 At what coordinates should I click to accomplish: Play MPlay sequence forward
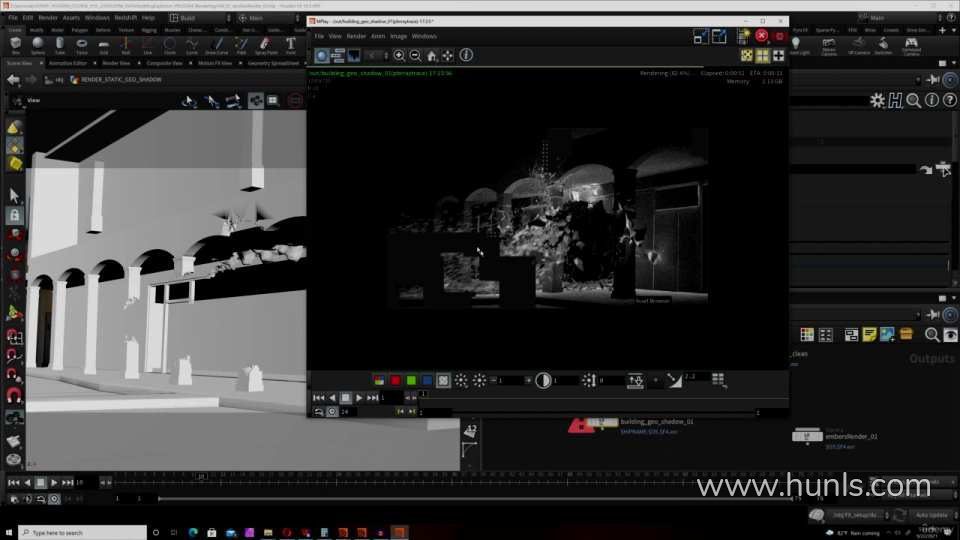(359, 398)
